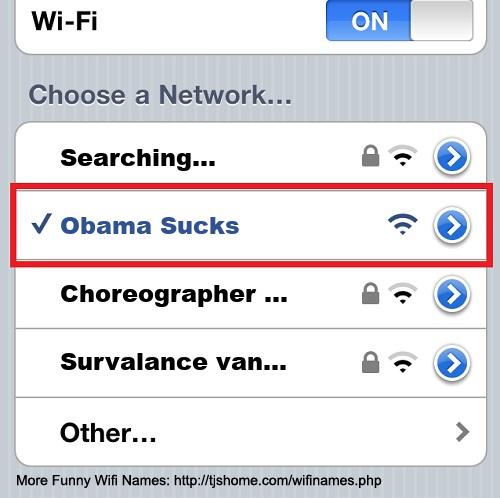Image resolution: width=500 pixels, height=498 pixels.
Task: Expand Other... using its chevron
Action: pos(462,432)
